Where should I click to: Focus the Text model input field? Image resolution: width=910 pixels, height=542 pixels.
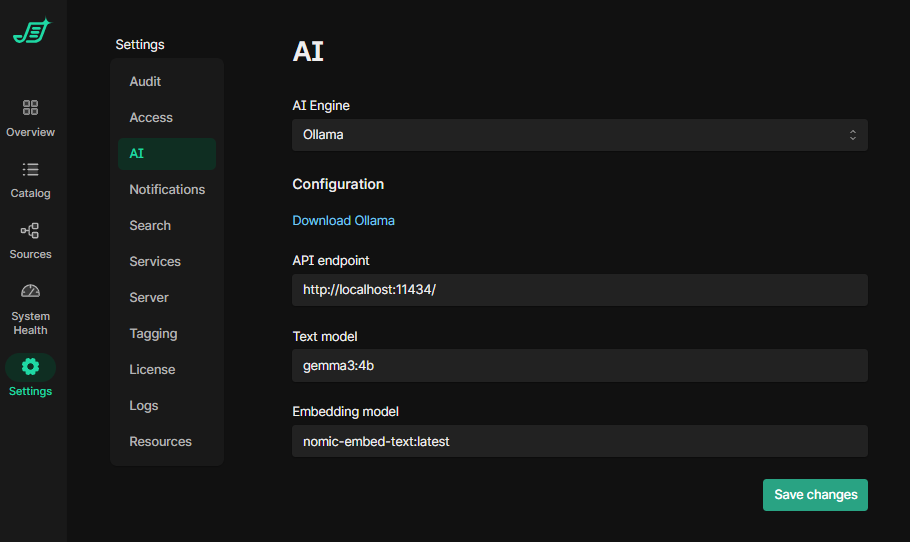tap(579, 366)
